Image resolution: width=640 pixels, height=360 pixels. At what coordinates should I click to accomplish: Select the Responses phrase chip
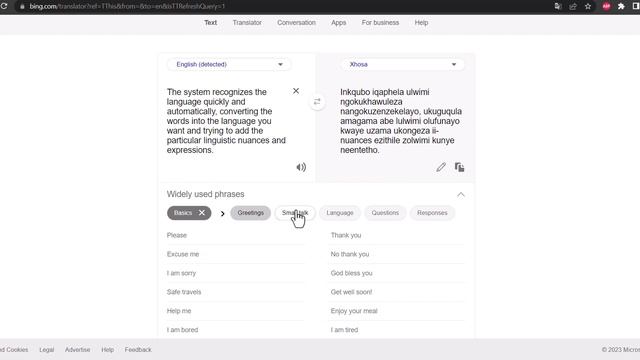click(432, 213)
